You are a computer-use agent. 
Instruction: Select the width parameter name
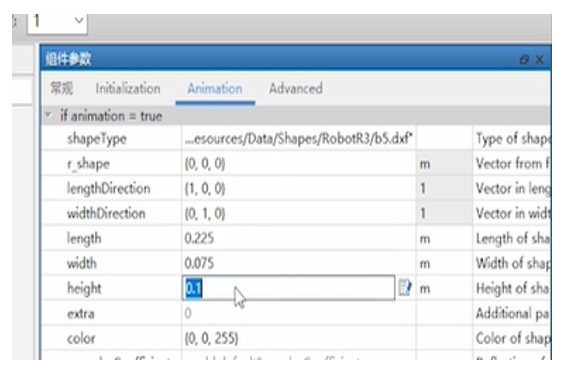pyautogui.click(x=82, y=263)
